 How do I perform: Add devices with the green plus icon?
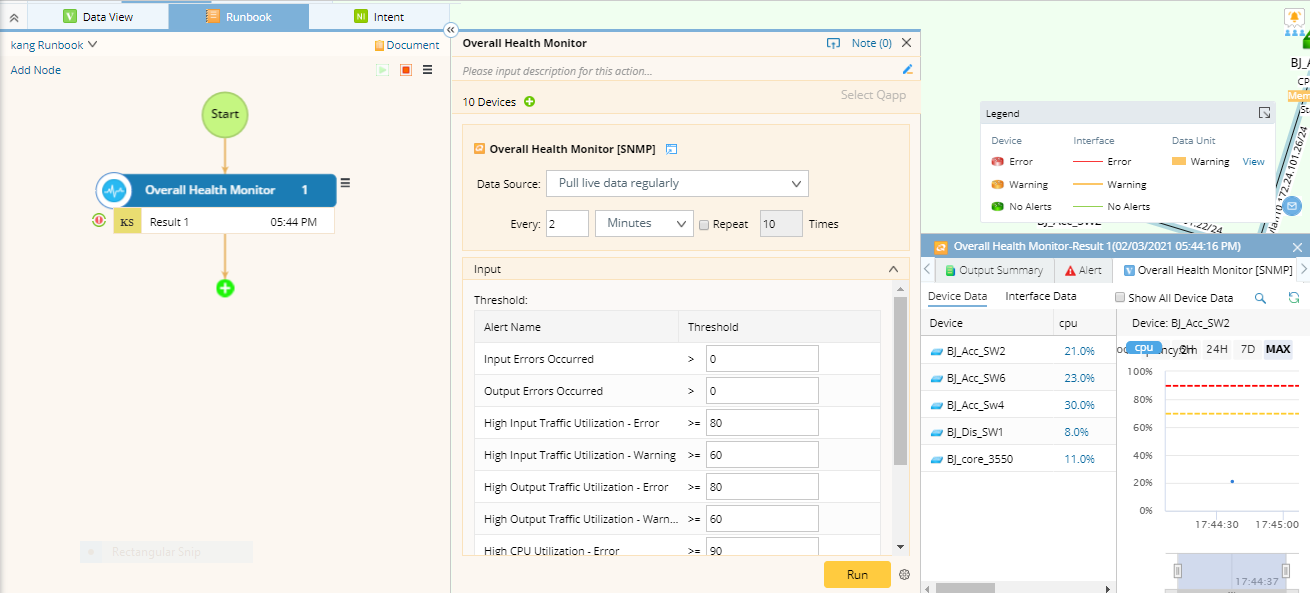pyautogui.click(x=530, y=102)
